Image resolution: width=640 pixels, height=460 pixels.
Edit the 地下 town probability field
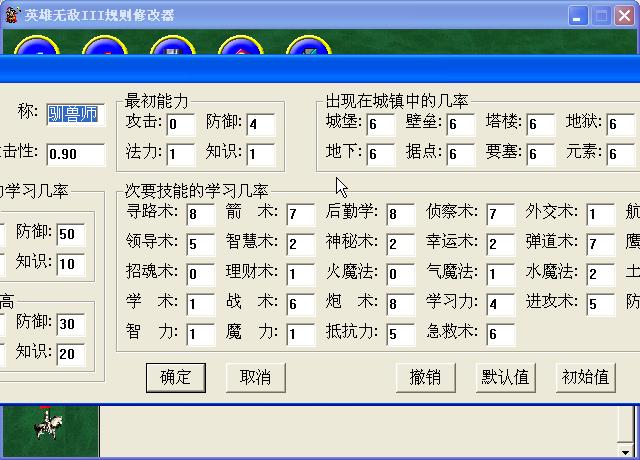[x=381, y=154]
